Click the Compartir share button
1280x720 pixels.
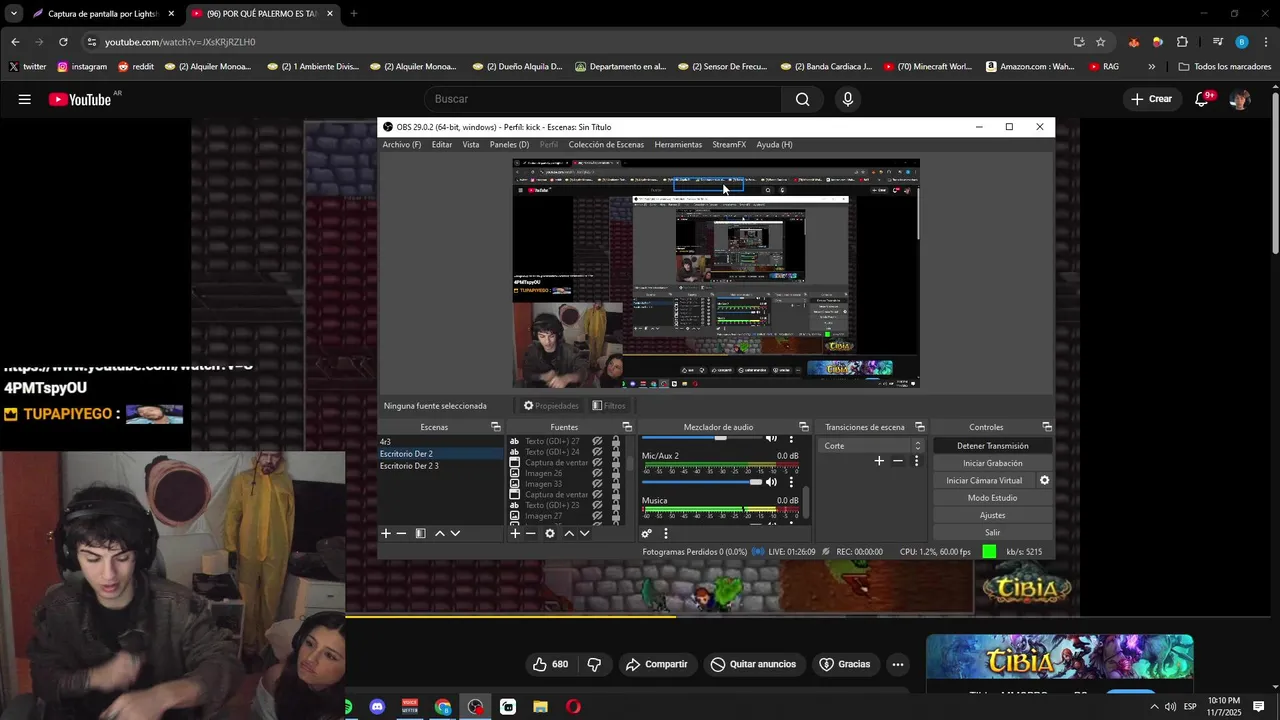click(656, 664)
